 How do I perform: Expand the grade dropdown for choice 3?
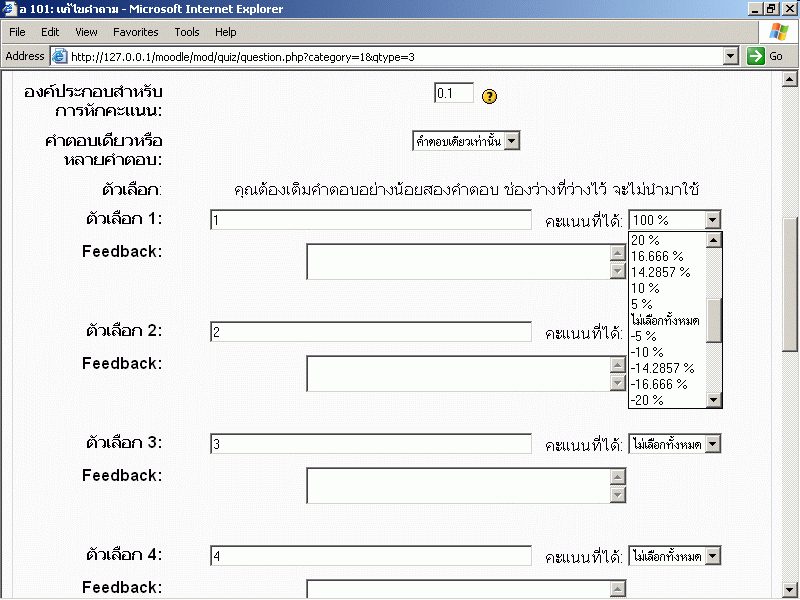(713, 443)
